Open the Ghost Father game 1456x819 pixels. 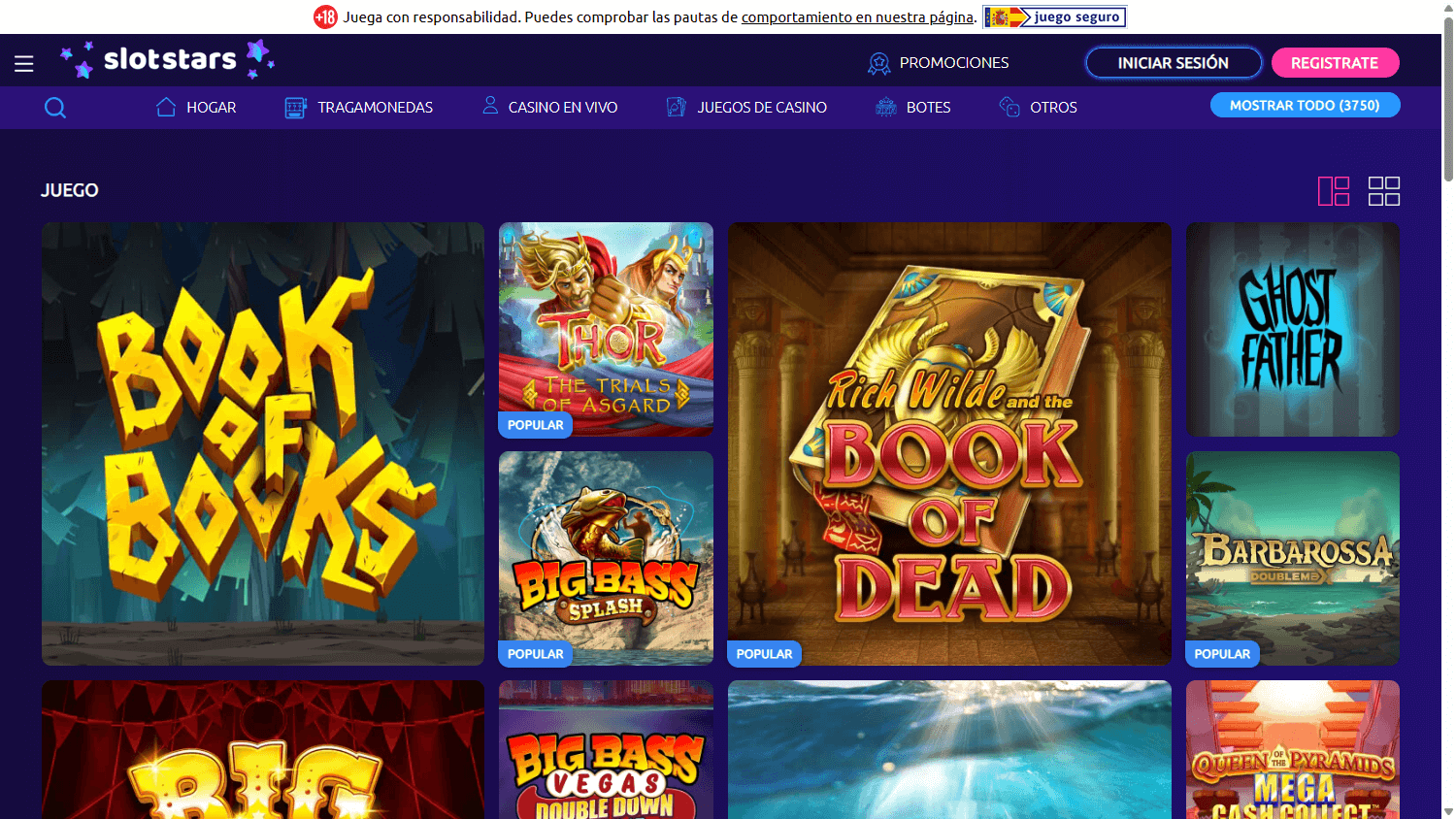click(x=1293, y=329)
